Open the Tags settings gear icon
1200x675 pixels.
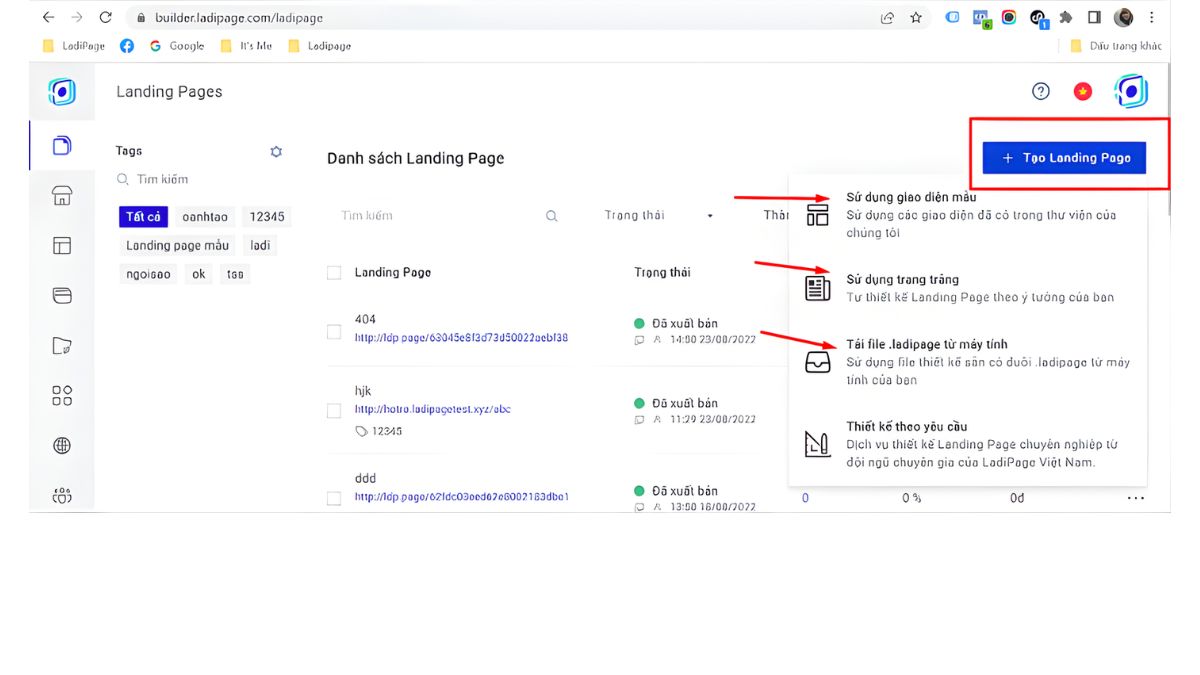pyautogui.click(x=276, y=152)
